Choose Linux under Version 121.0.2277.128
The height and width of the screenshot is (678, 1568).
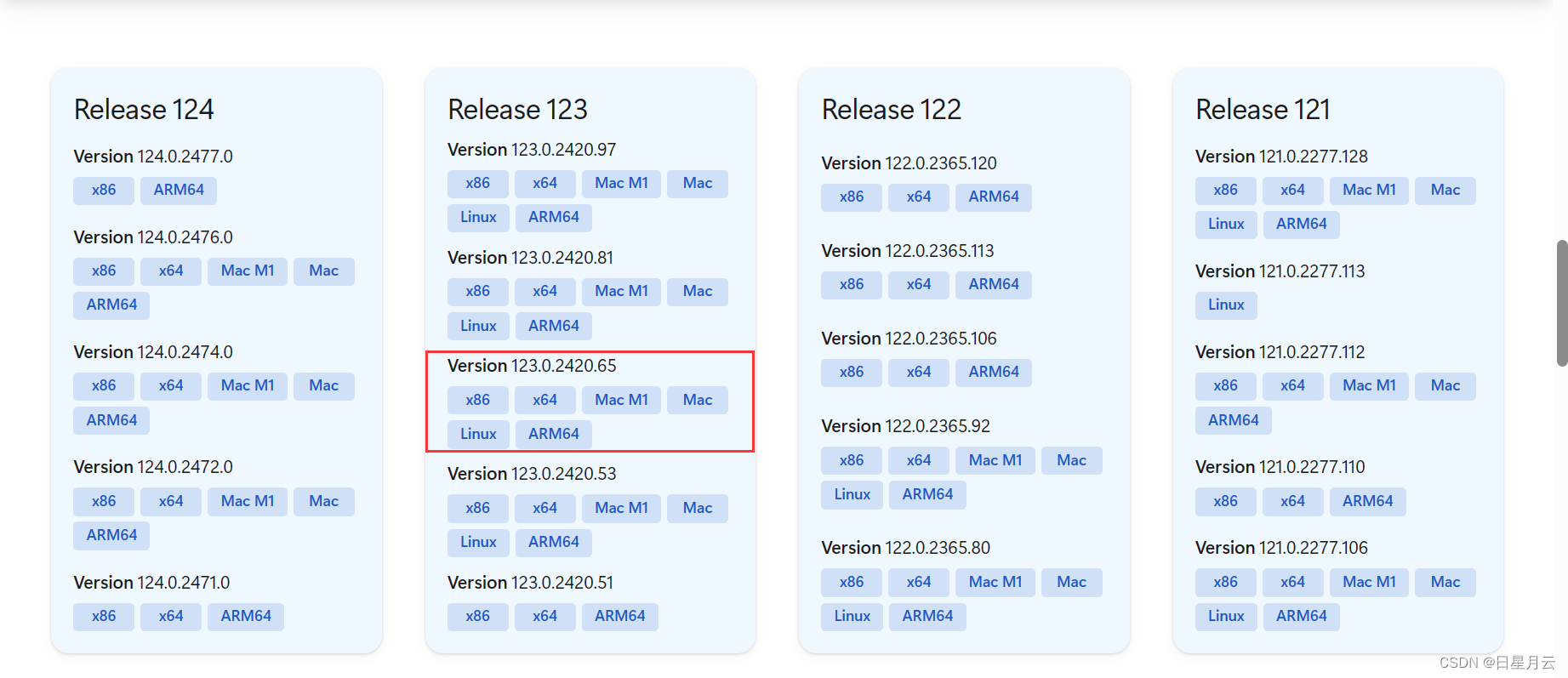(x=1226, y=225)
